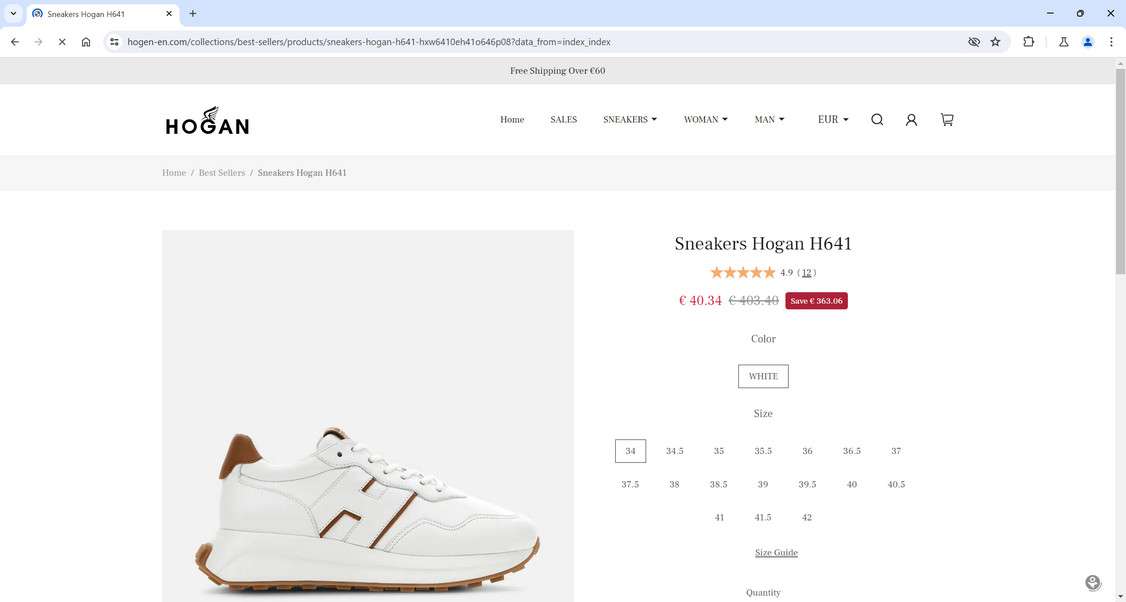Expand the MAN menu dropdown

[769, 120]
